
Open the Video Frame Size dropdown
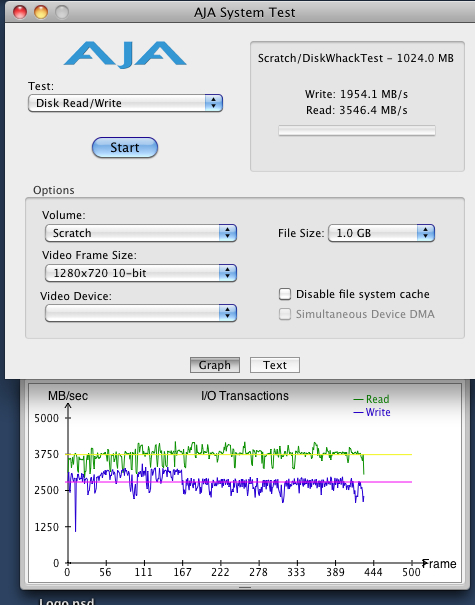140,273
